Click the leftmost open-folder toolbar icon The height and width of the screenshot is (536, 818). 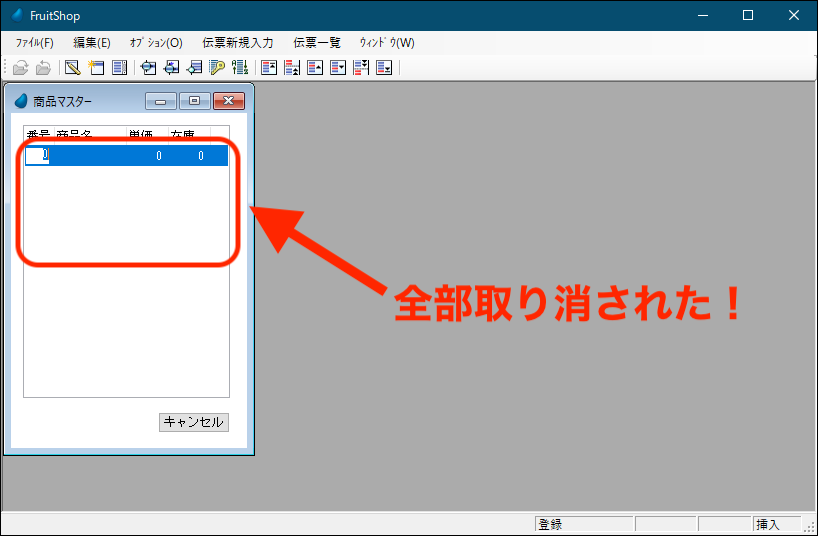[20, 68]
